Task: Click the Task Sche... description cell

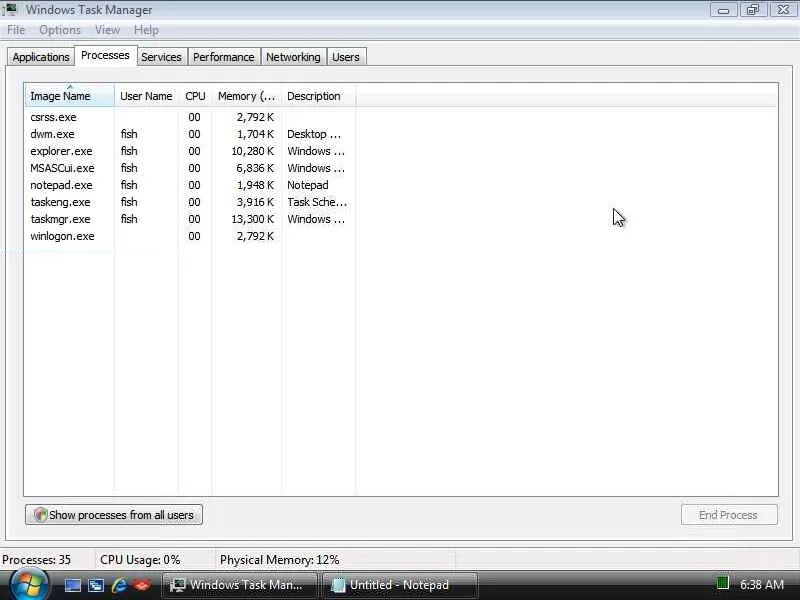Action: [317, 202]
